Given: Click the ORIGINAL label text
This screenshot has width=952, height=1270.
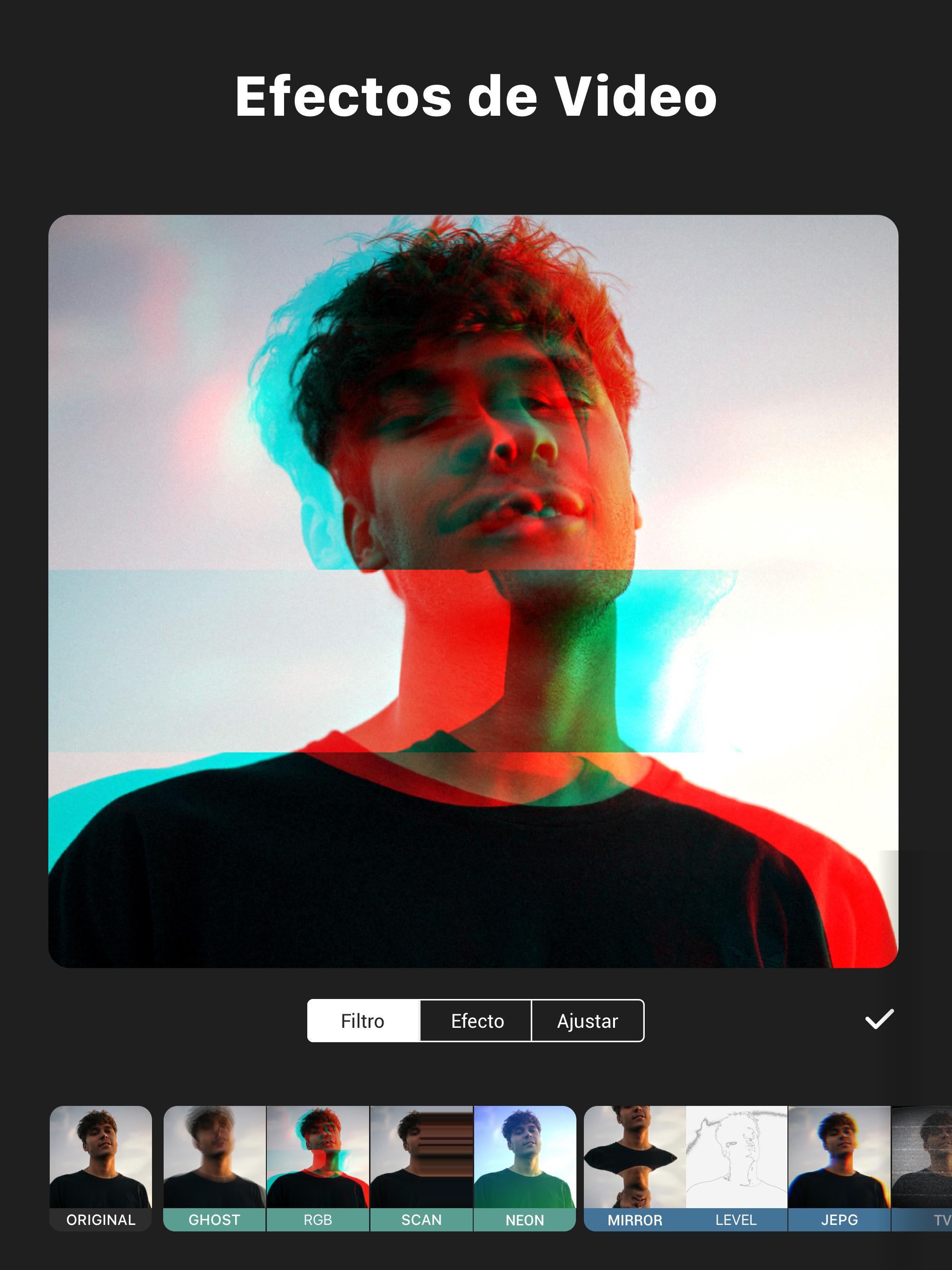Looking at the screenshot, I should tap(101, 1219).
